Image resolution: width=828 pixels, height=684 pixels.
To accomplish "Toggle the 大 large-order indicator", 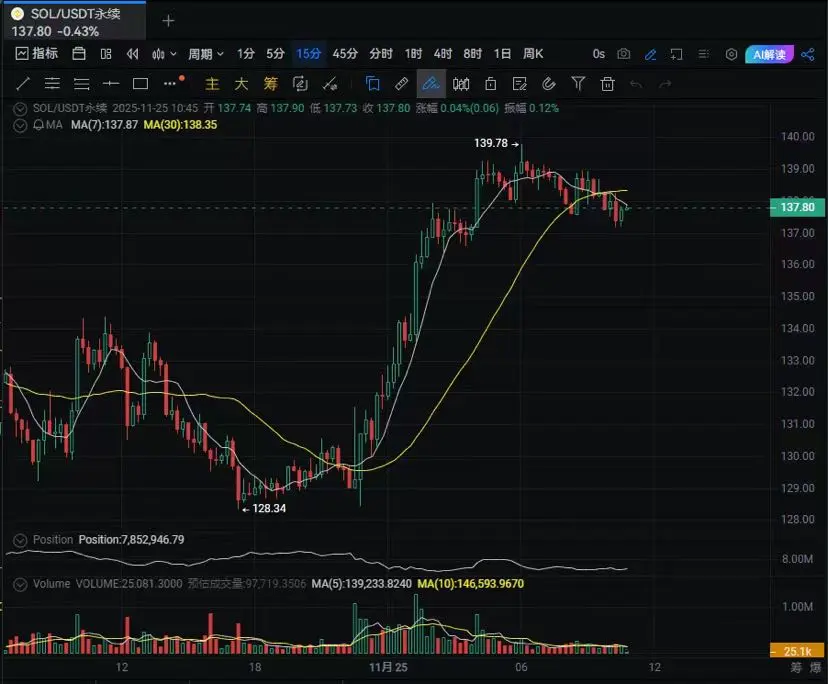I will tap(241, 83).
